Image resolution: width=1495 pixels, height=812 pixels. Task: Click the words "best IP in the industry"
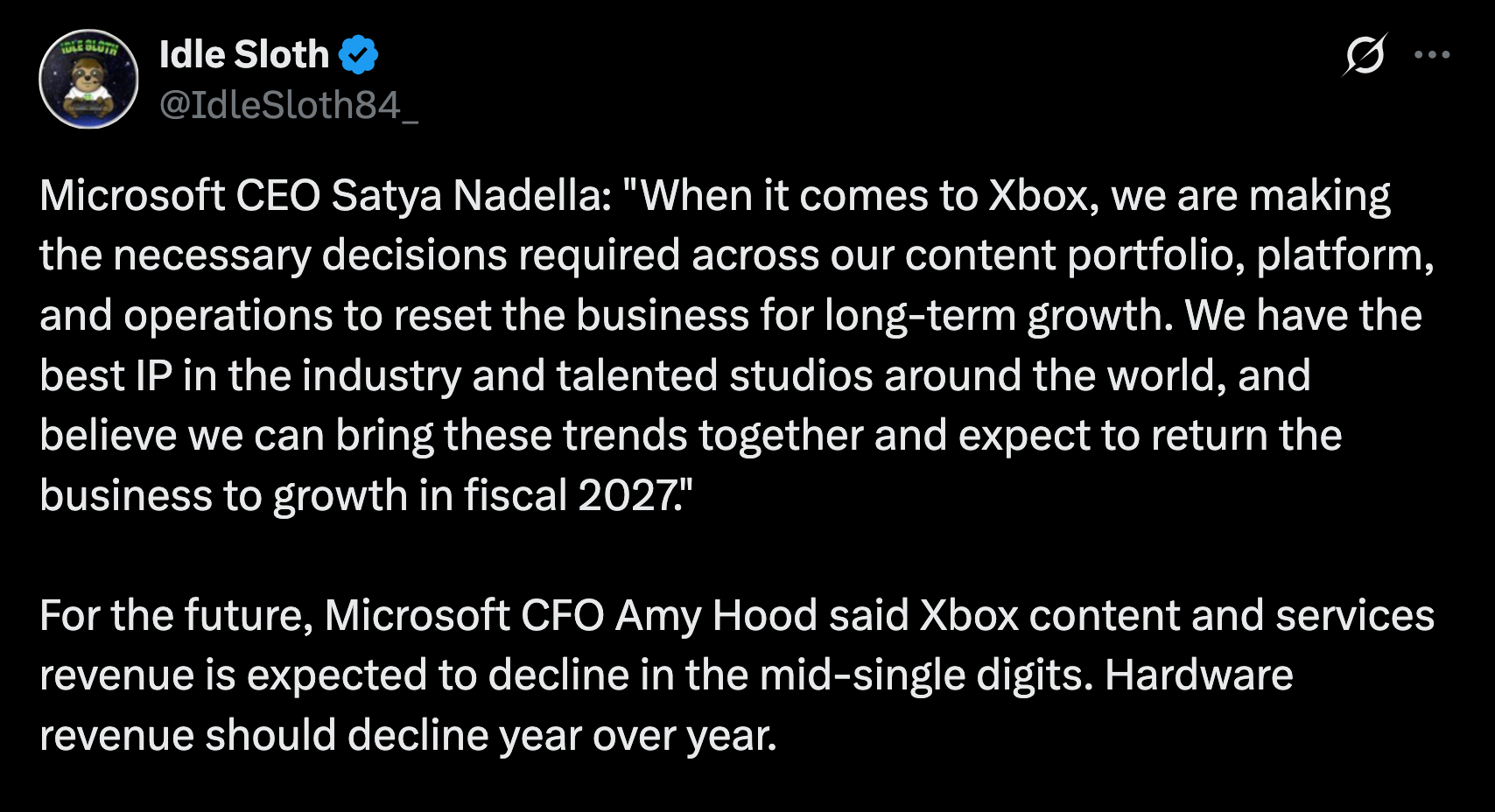(x=250, y=375)
